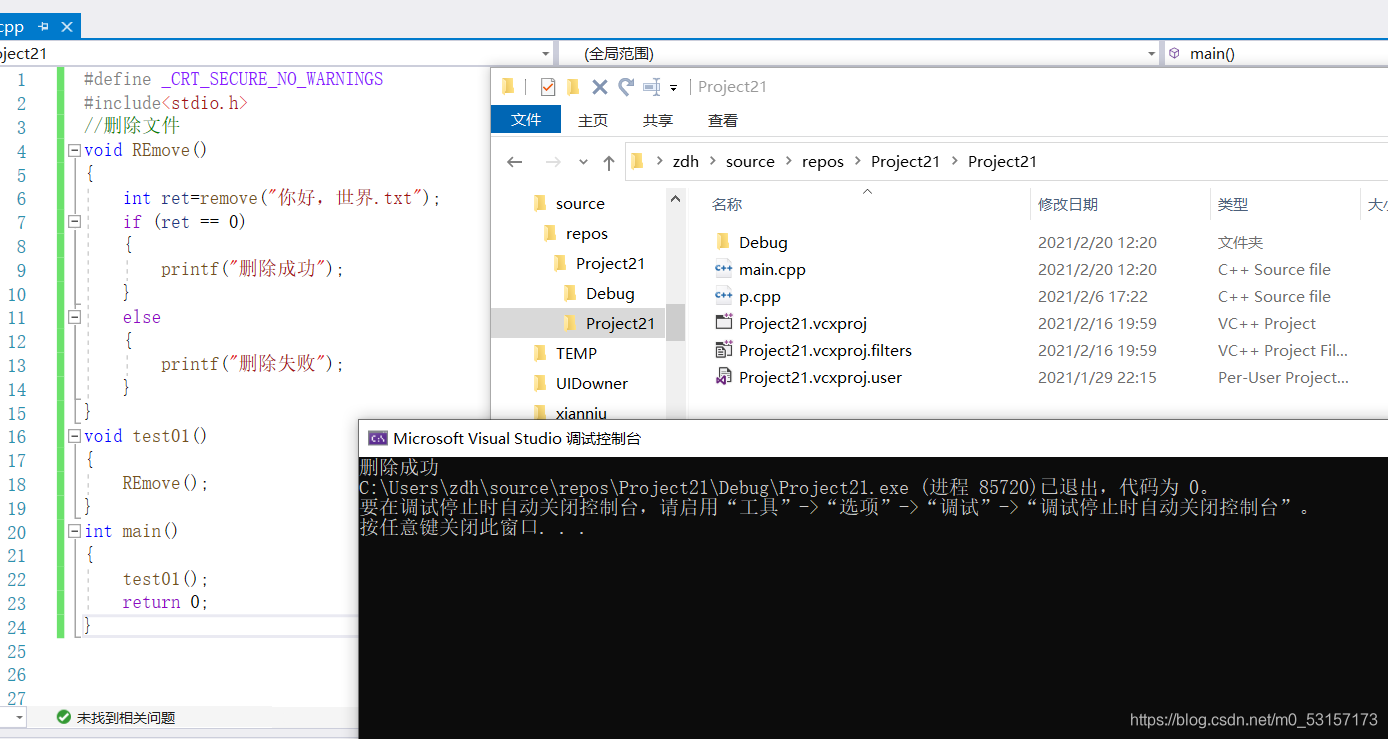Collapse the if block at line 7
The width and height of the screenshot is (1388, 739).
point(74,222)
